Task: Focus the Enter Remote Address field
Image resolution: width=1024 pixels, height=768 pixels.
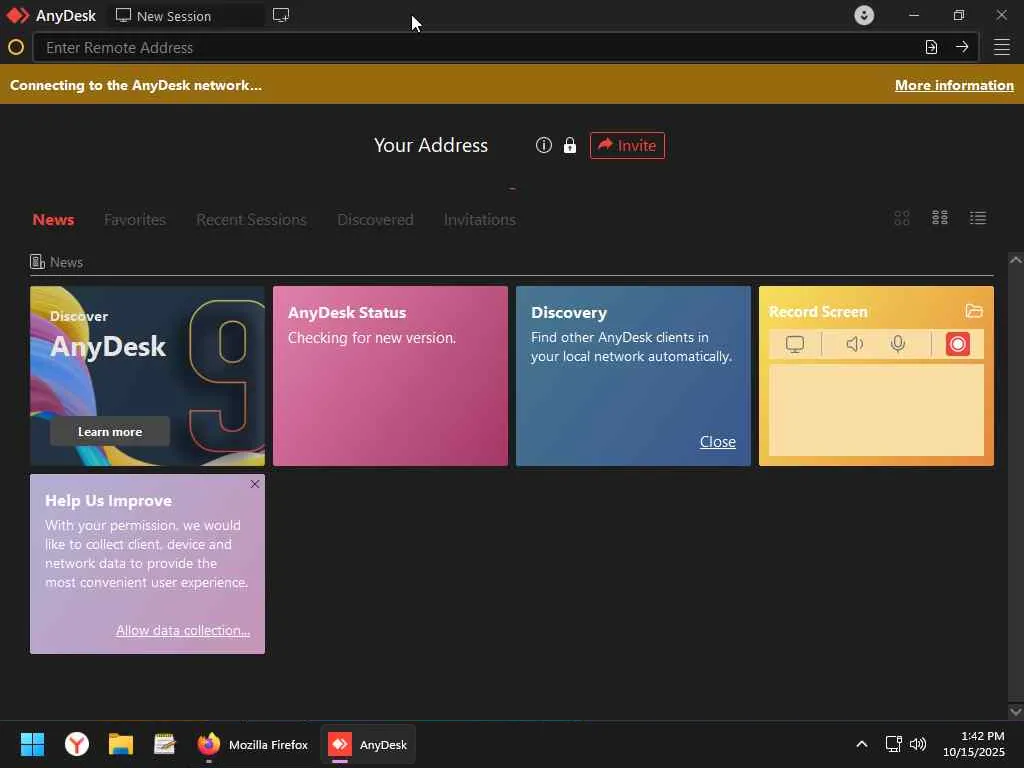Action: 475,47
